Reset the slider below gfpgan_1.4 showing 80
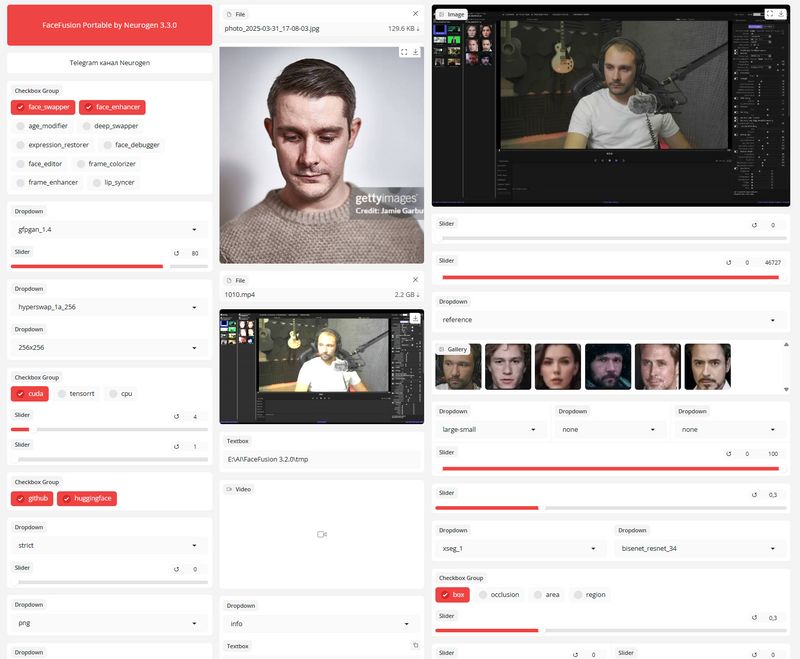The image size is (800, 659). click(177, 253)
